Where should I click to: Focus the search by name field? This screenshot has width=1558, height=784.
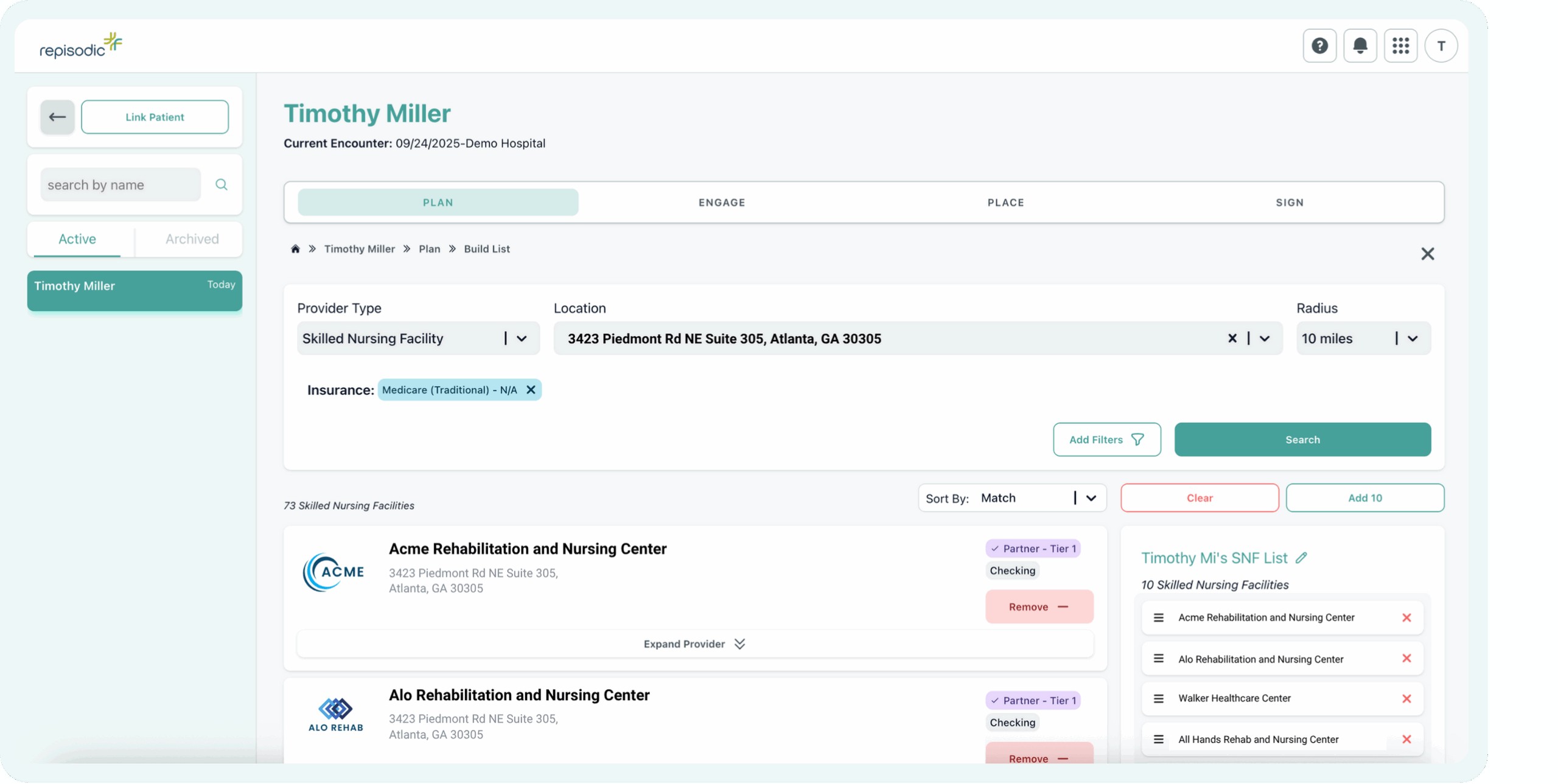click(x=121, y=185)
